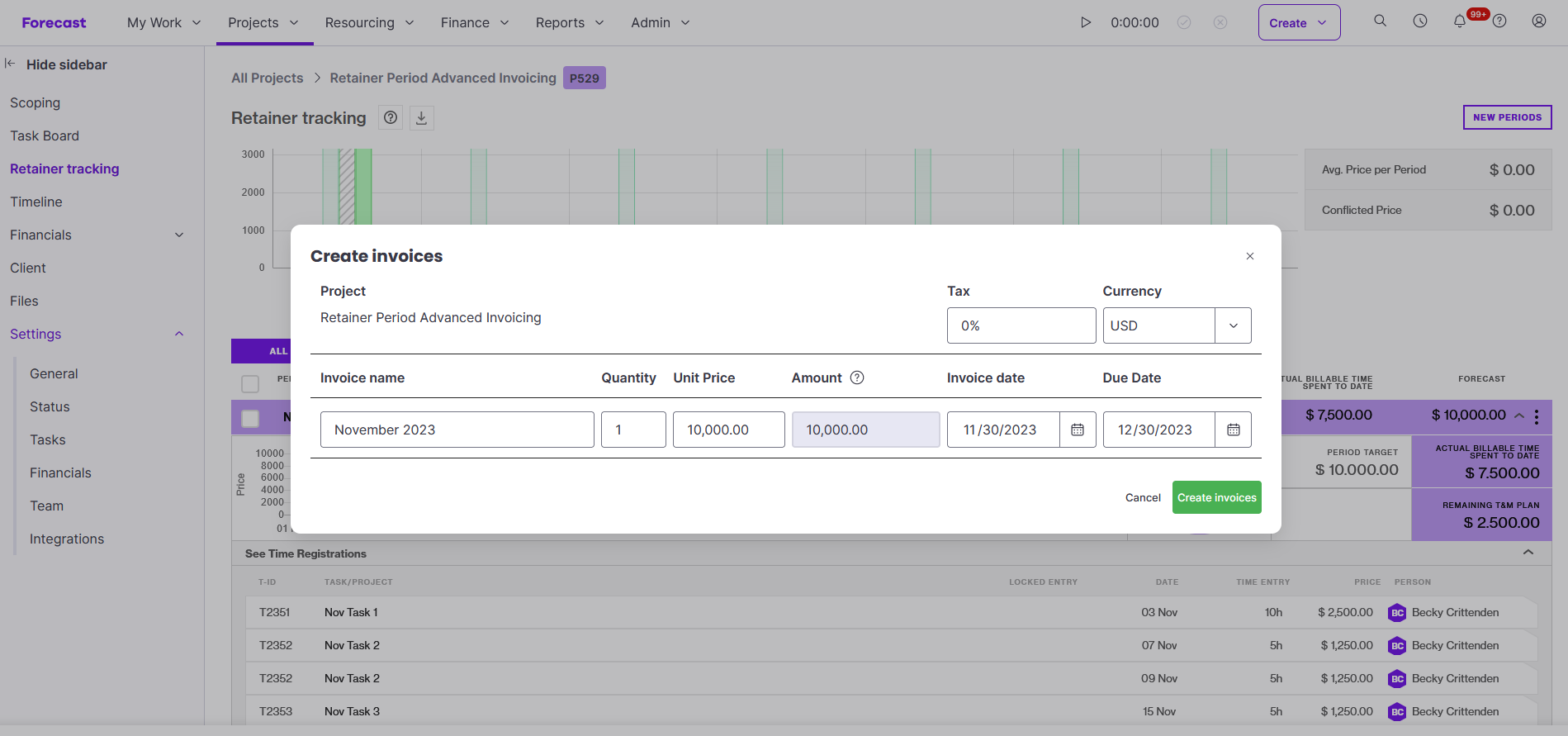1568x736 pixels.
Task: Open the help question mark icon in top bar
Action: [x=1499, y=21]
